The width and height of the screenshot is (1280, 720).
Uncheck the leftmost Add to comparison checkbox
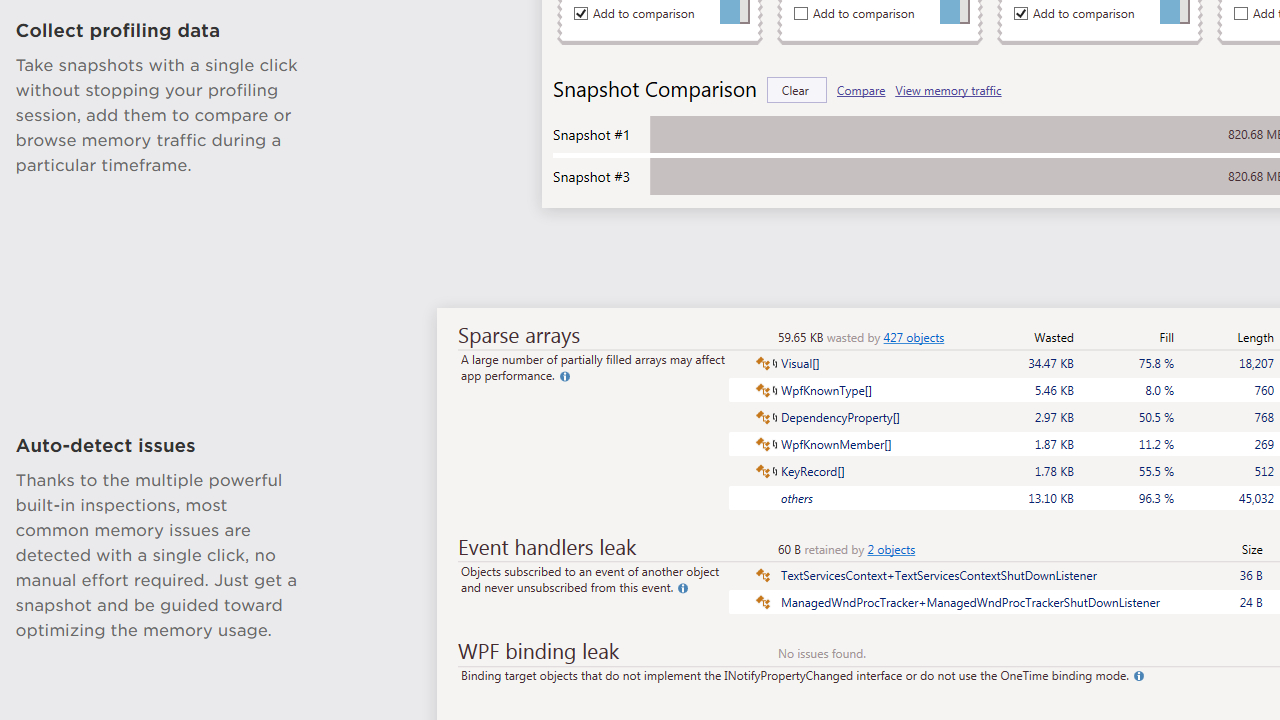point(581,14)
